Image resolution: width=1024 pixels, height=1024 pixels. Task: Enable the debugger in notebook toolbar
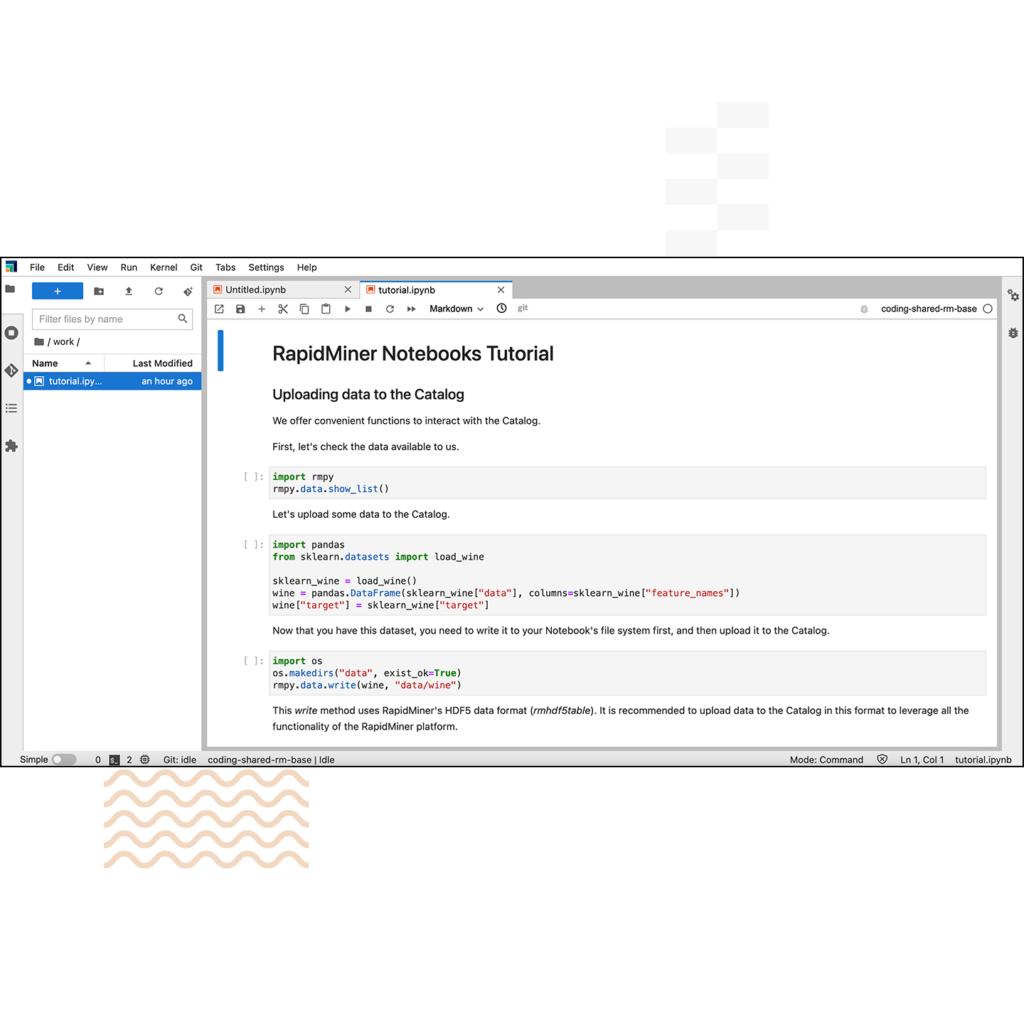pos(864,309)
